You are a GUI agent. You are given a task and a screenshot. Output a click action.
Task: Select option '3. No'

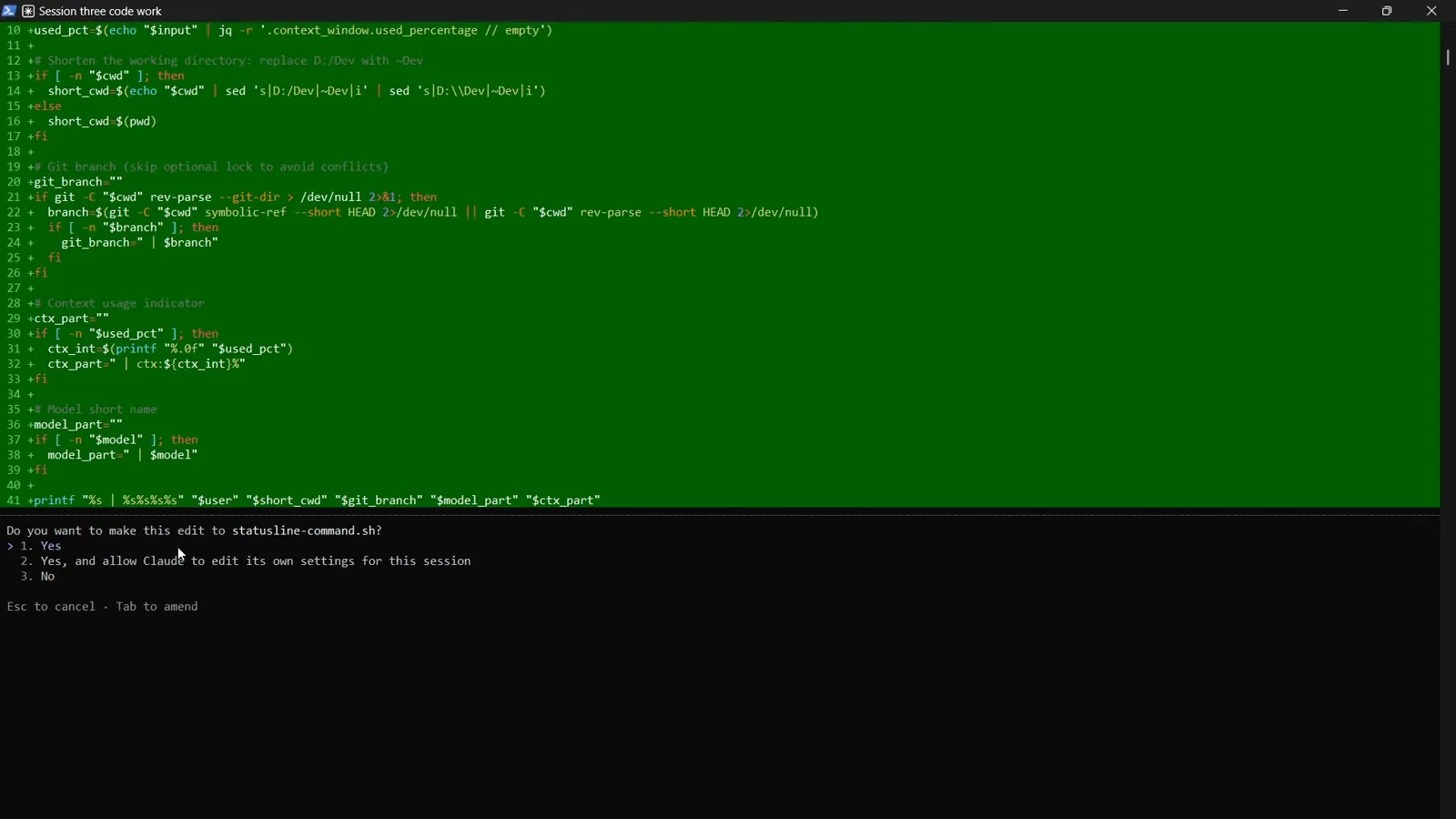coord(38,577)
